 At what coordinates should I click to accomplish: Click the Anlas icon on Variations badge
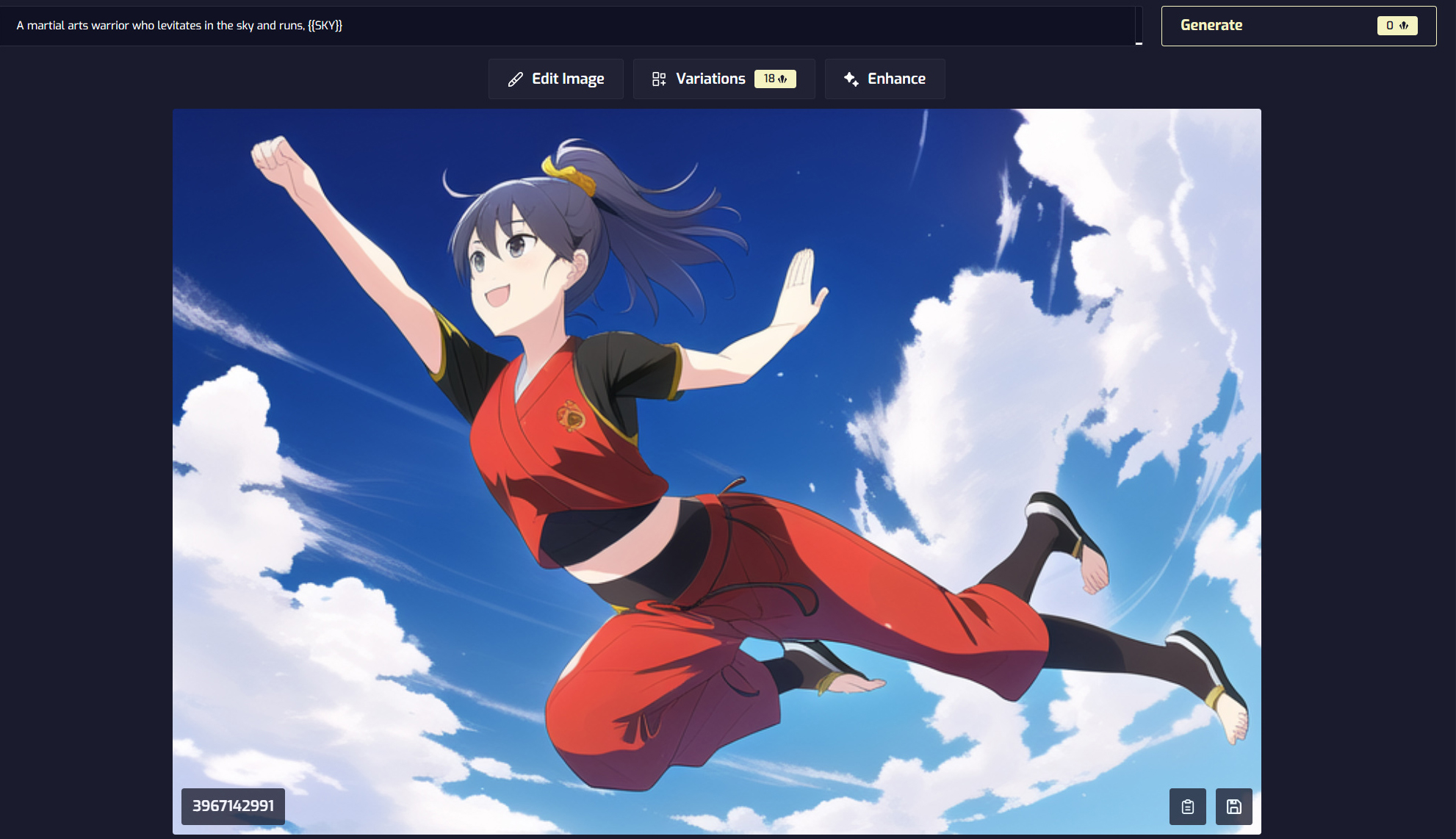[x=782, y=79]
